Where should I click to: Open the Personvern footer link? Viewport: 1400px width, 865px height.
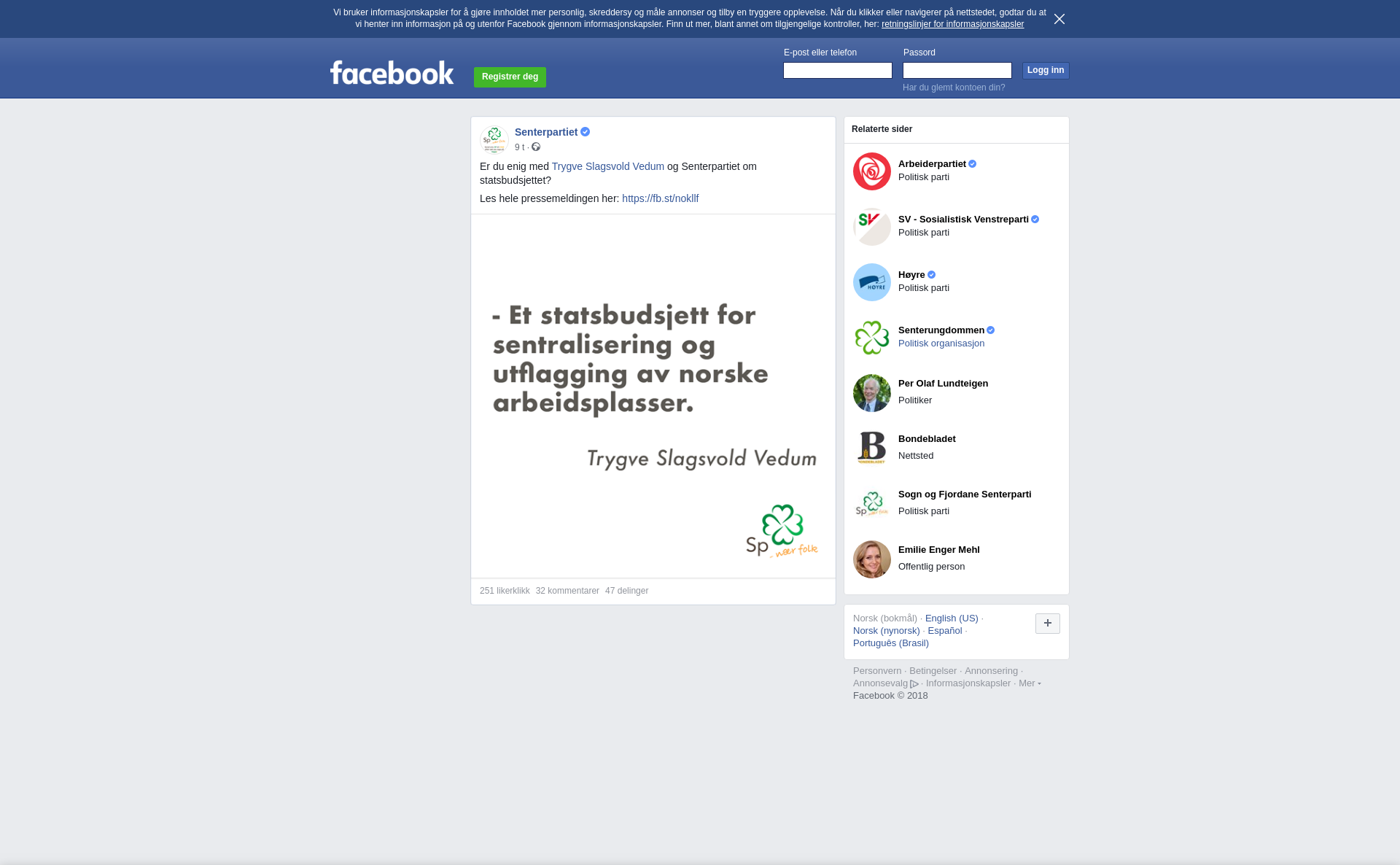877,671
